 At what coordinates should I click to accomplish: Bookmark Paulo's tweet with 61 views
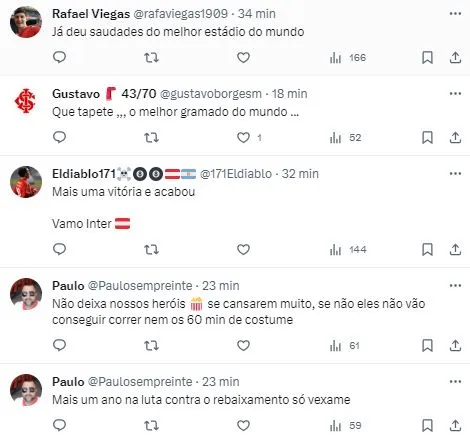pyautogui.click(x=427, y=345)
